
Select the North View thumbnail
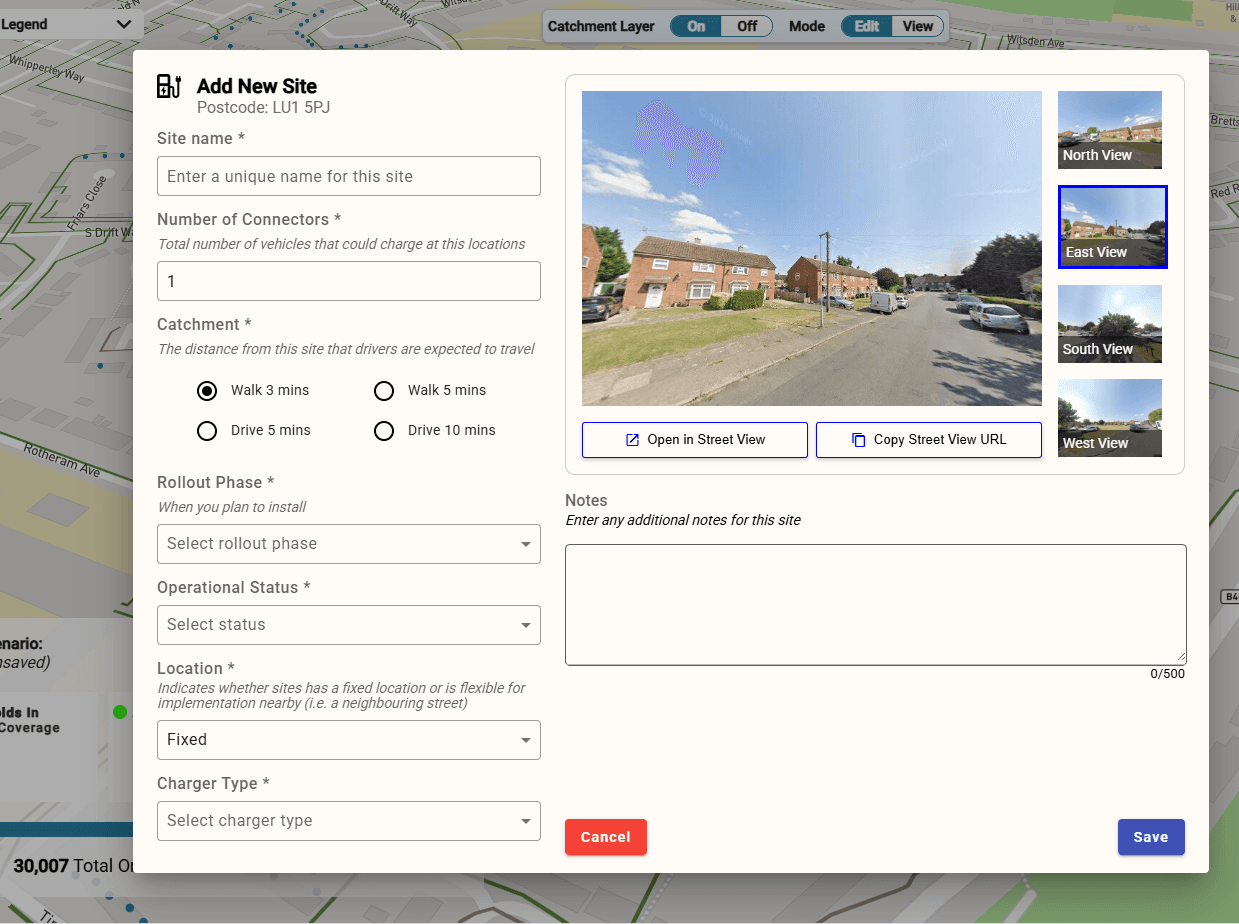[1110, 130]
